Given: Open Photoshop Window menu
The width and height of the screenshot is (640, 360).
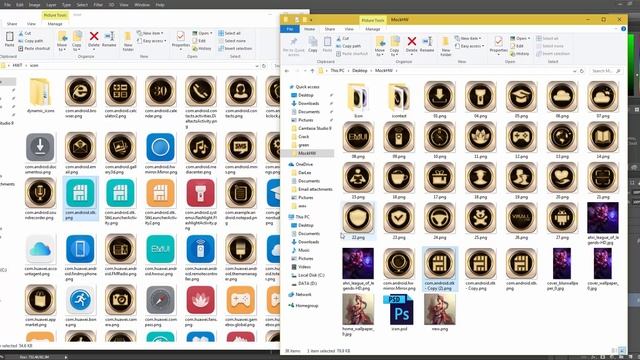Looking at the screenshot, I should (142, 5).
